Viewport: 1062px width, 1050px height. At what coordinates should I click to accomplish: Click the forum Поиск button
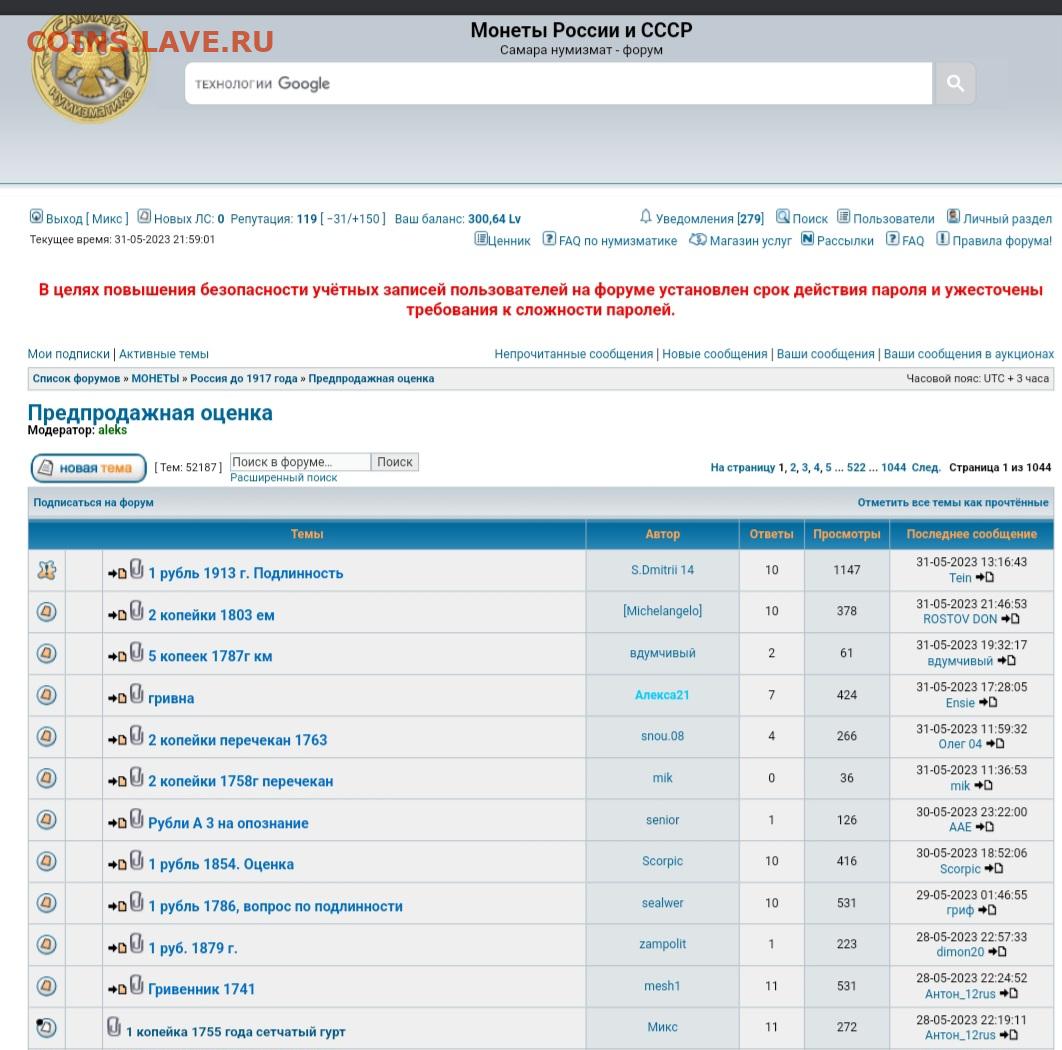tap(395, 462)
